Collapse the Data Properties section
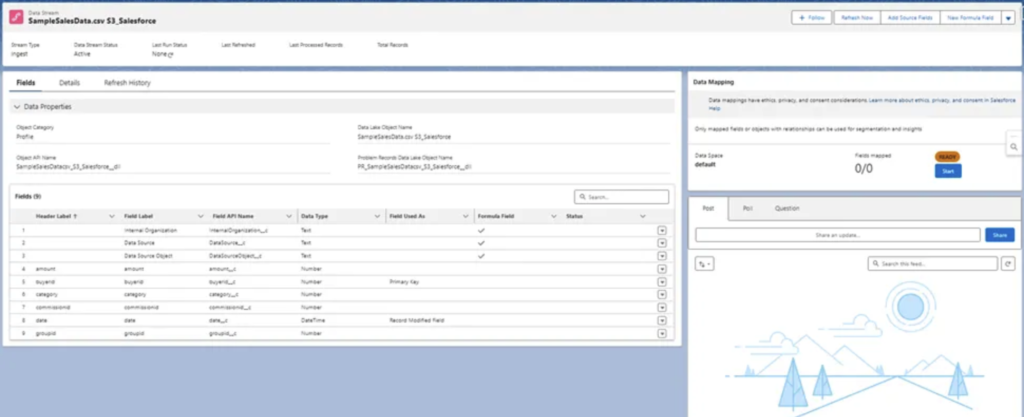The image size is (1024, 417). pyautogui.click(x=17, y=106)
